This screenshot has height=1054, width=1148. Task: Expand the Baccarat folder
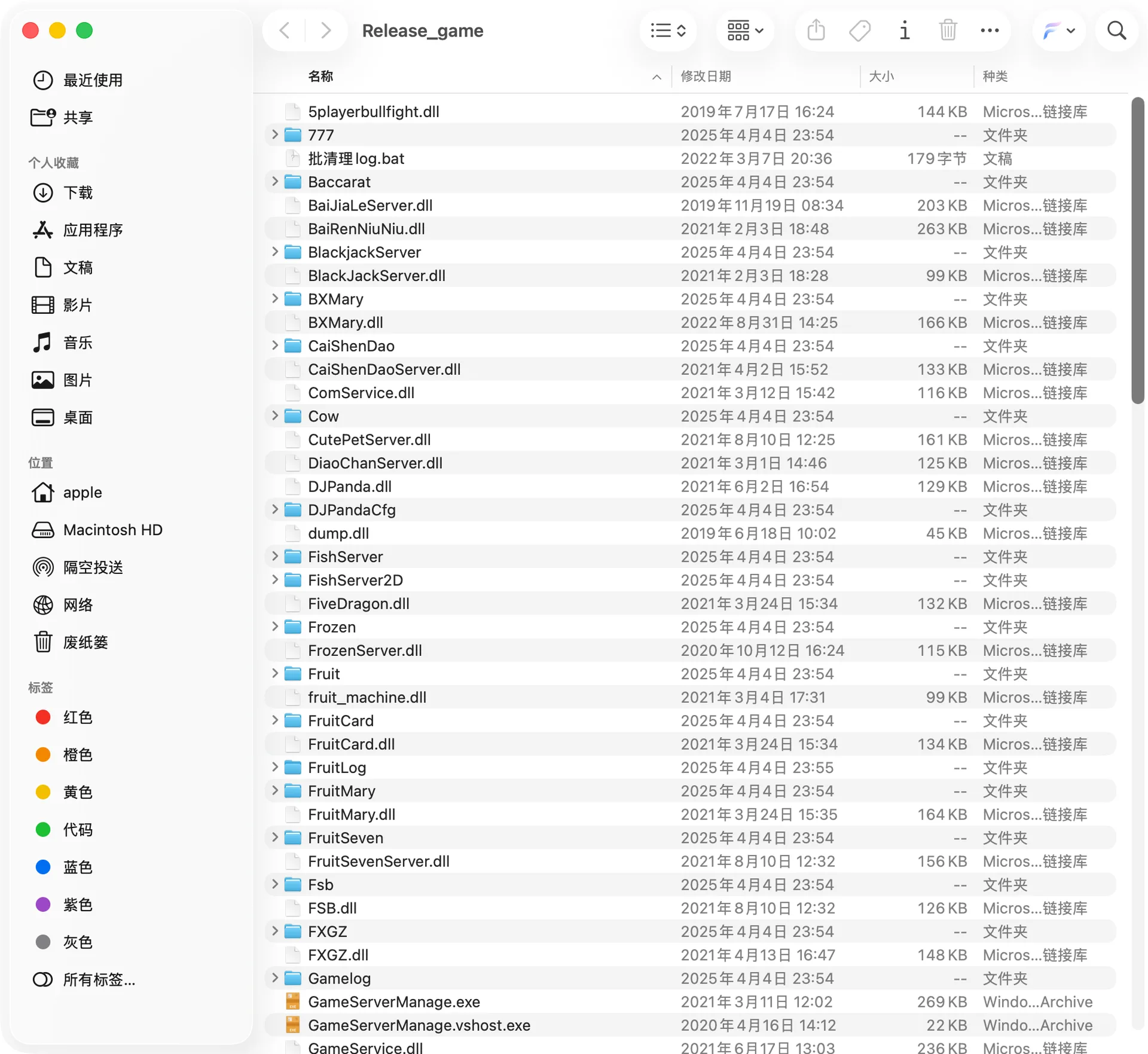275,181
